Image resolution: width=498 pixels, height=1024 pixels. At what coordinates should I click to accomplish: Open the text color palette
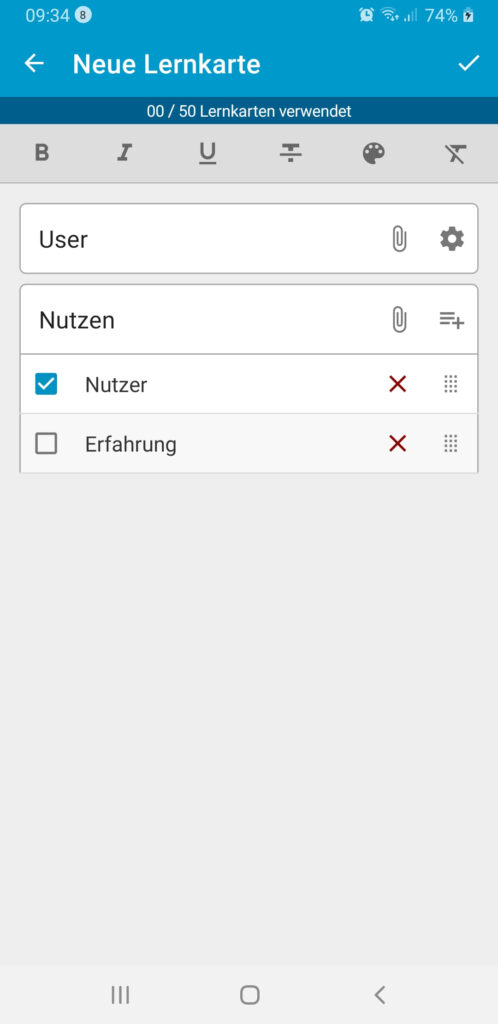[373, 153]
